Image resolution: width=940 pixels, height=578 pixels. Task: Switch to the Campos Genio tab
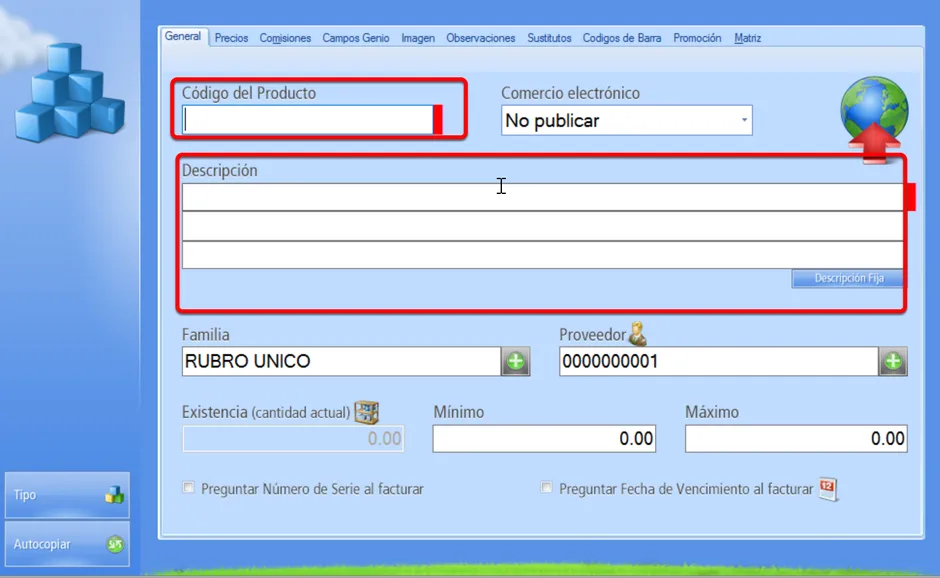pos(355,38)
